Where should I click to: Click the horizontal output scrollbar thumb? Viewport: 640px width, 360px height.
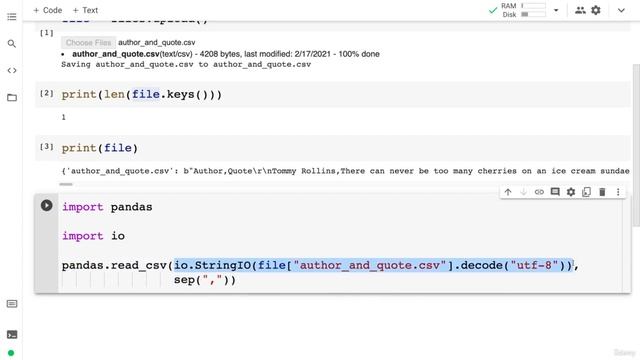[66, 184]
